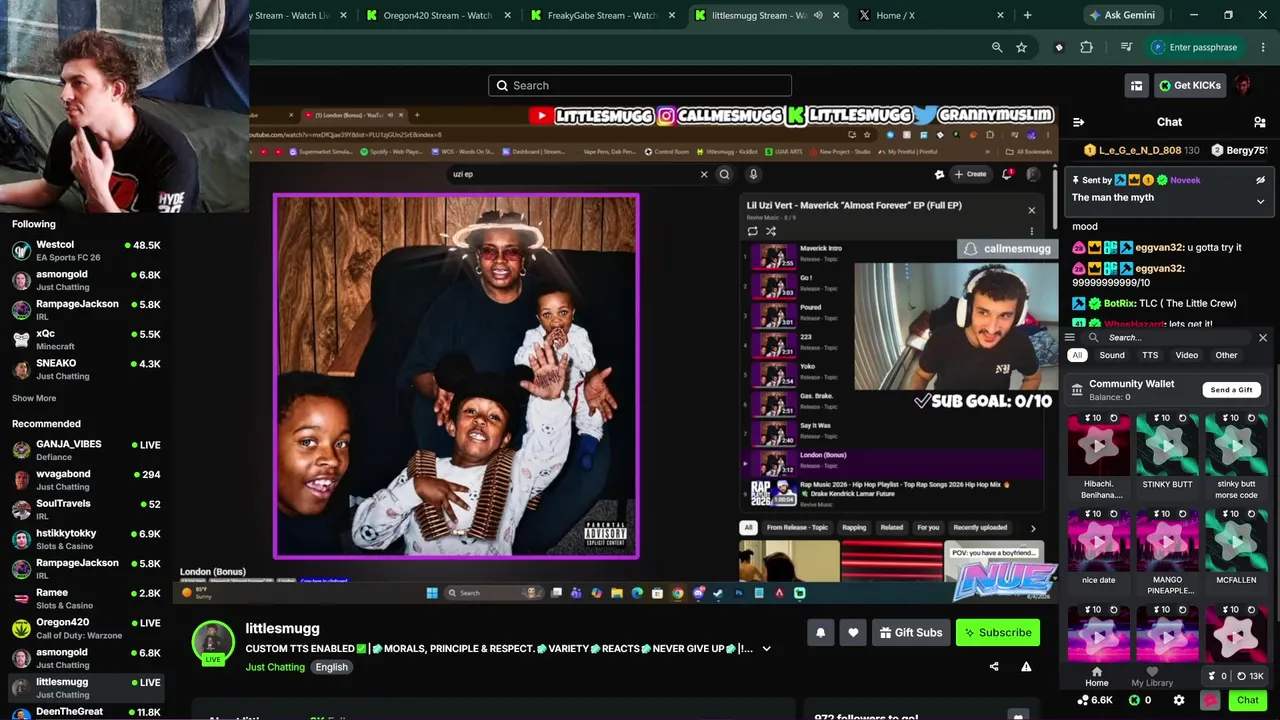
Task: Click the Send a Gift button
Action: point(1231,390)
